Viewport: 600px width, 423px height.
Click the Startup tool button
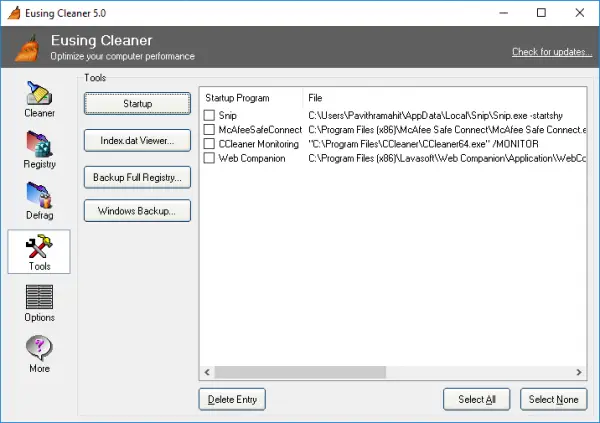(x=137, y=103)
